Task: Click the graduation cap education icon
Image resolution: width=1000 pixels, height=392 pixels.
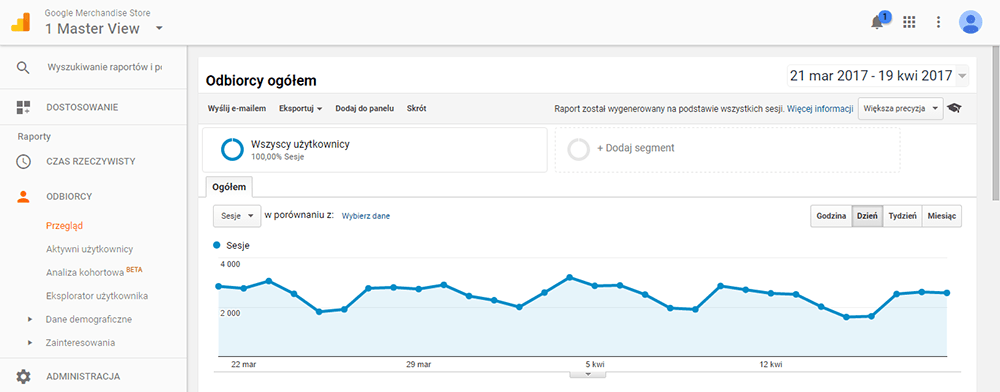Action: (954, 108)
